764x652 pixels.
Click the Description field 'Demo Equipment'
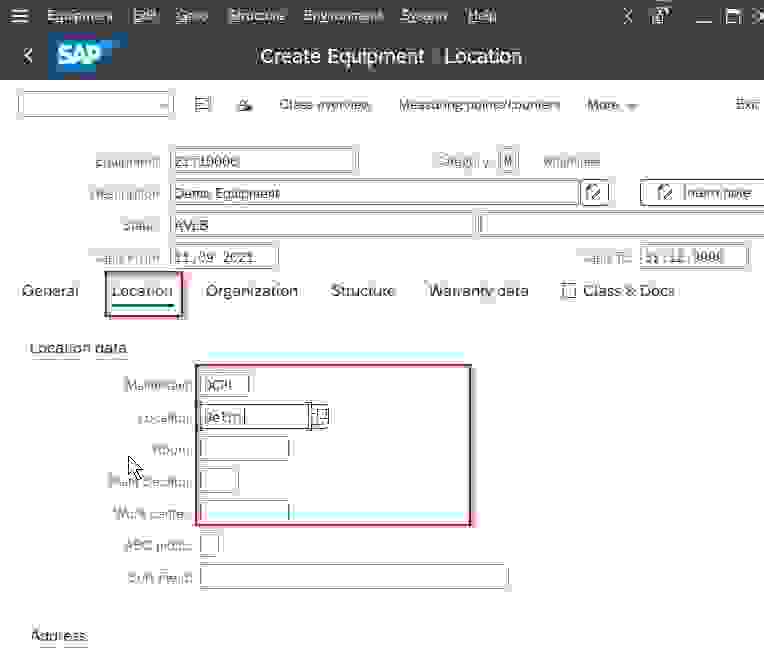tap(374, 193)
